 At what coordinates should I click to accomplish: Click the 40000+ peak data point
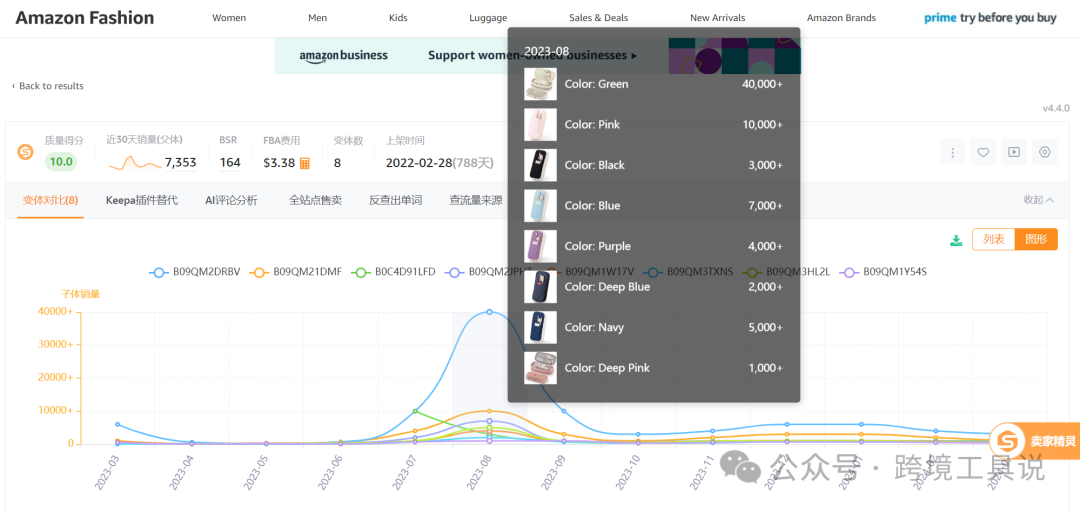[489, 312]
